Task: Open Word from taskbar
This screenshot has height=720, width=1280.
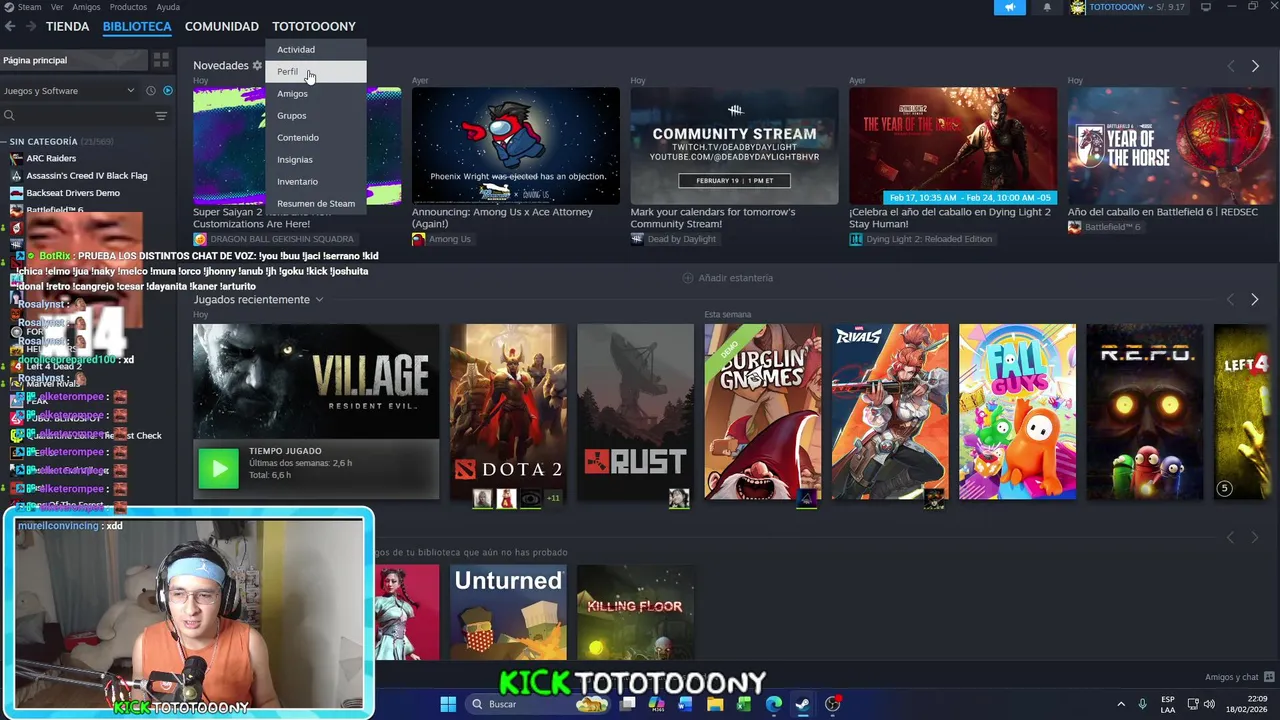Action: click(685, 704)
